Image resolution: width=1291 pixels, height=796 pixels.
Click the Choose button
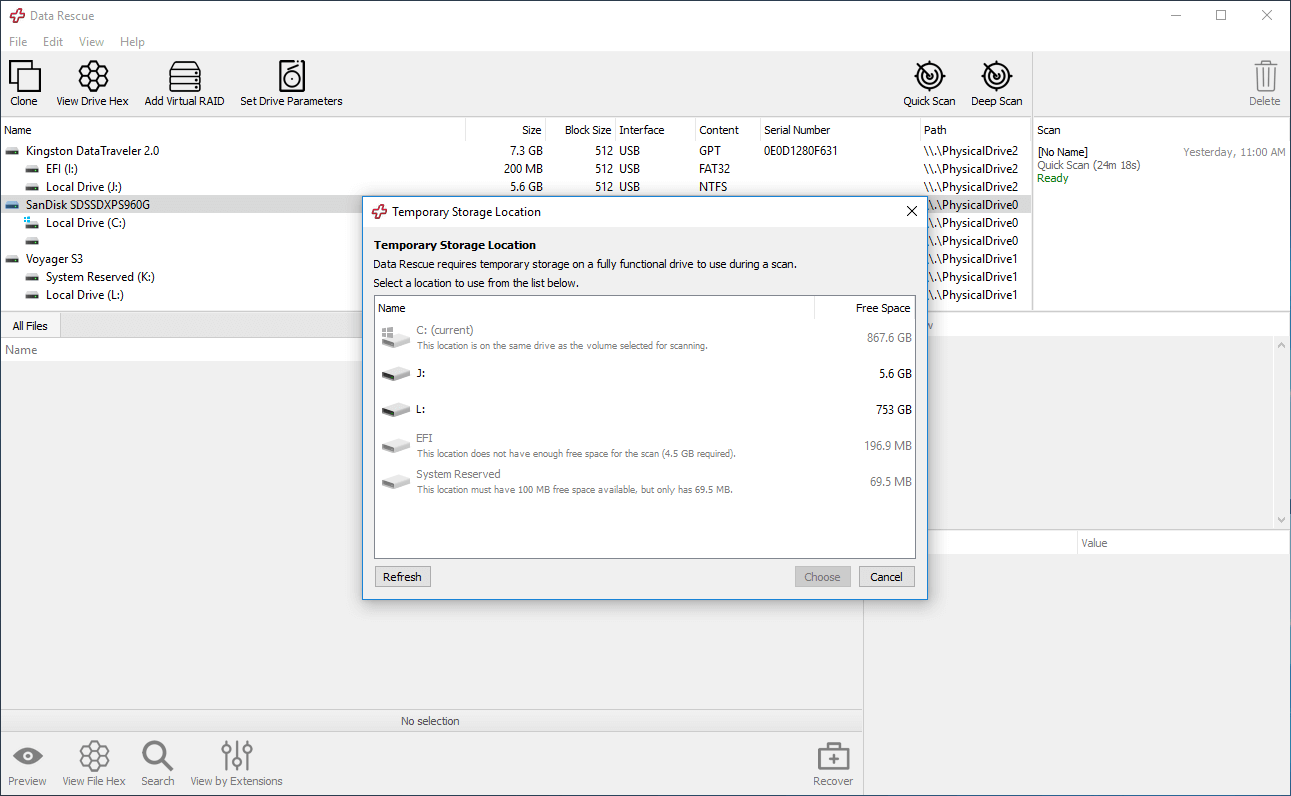(822, 577)
